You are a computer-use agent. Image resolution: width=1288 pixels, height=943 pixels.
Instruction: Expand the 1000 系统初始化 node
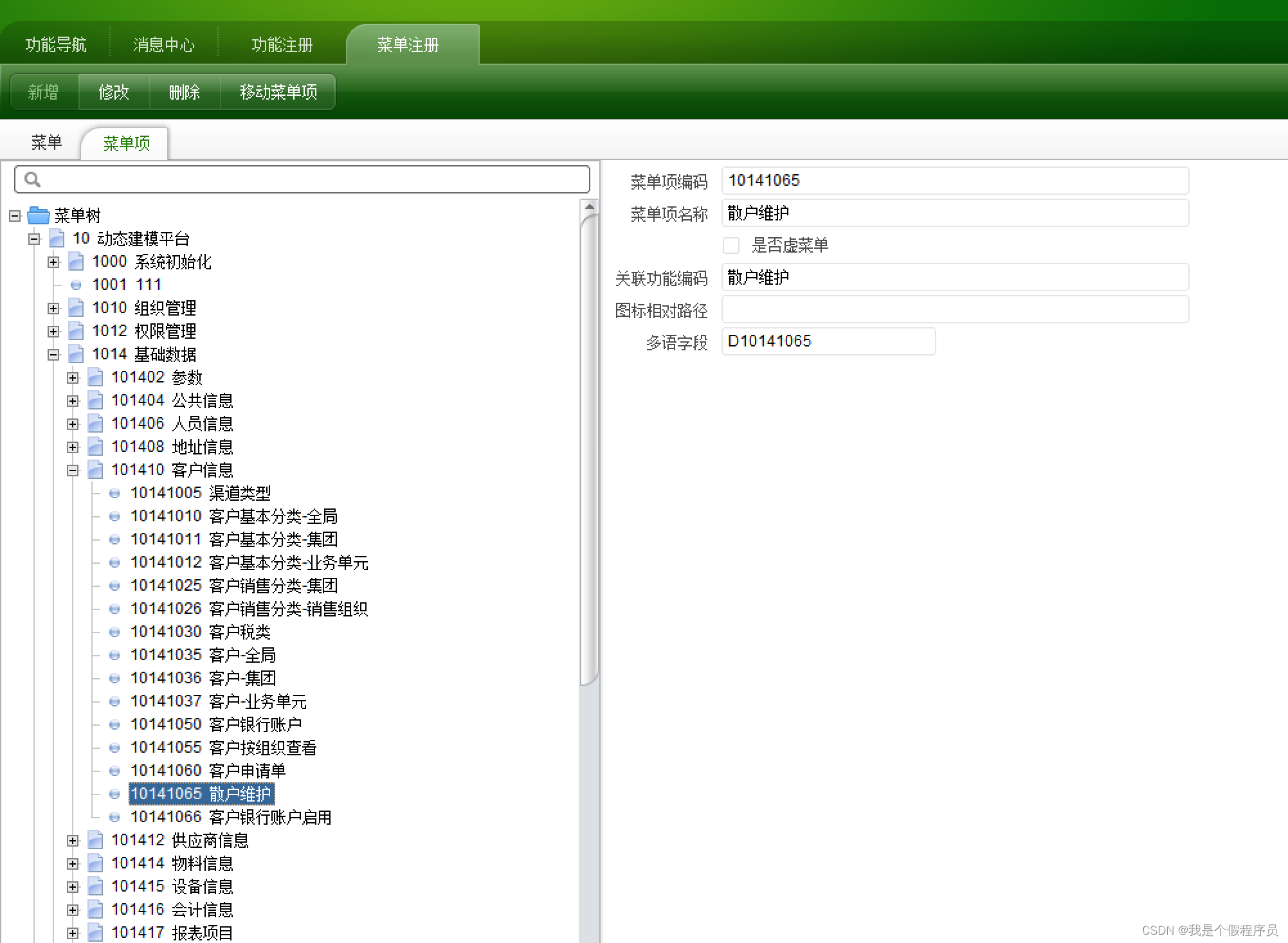pyautogui.click(x=53, y=262)
